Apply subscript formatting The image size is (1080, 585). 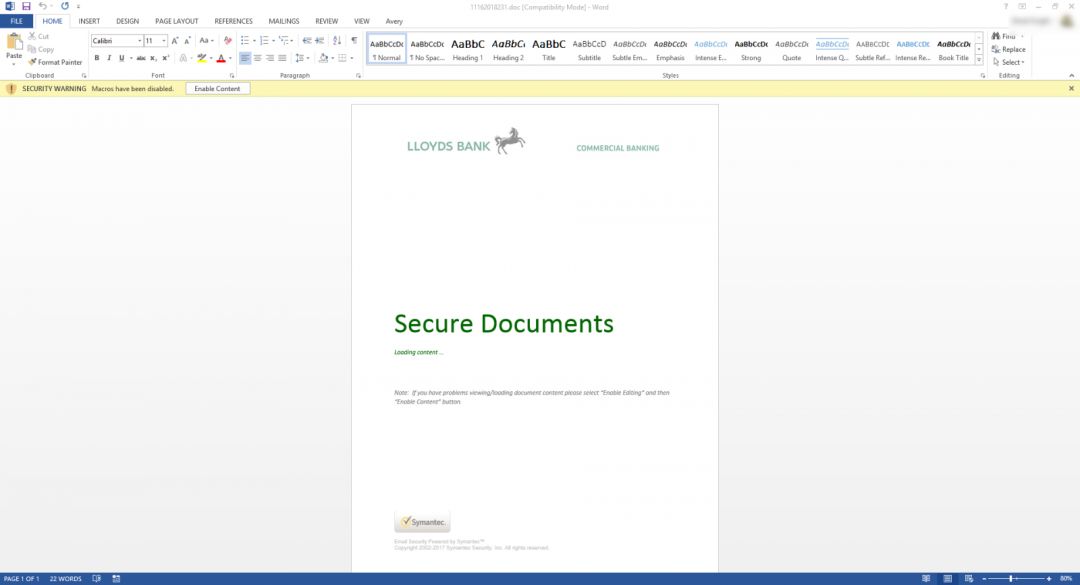point(154,58)
